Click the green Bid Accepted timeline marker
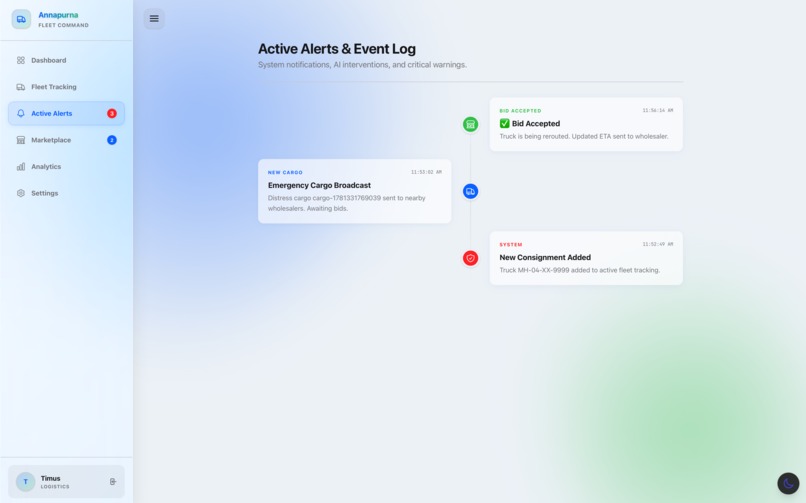Screen dimensions: 806x503 [470, 124]
